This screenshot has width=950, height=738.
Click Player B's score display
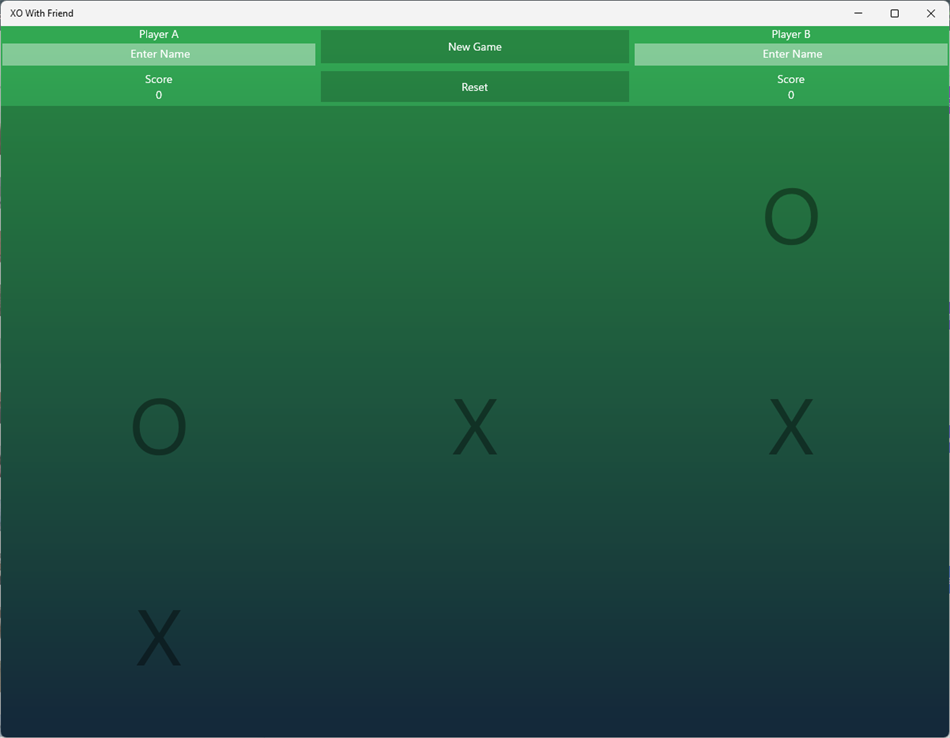click(x=791, y=87)
